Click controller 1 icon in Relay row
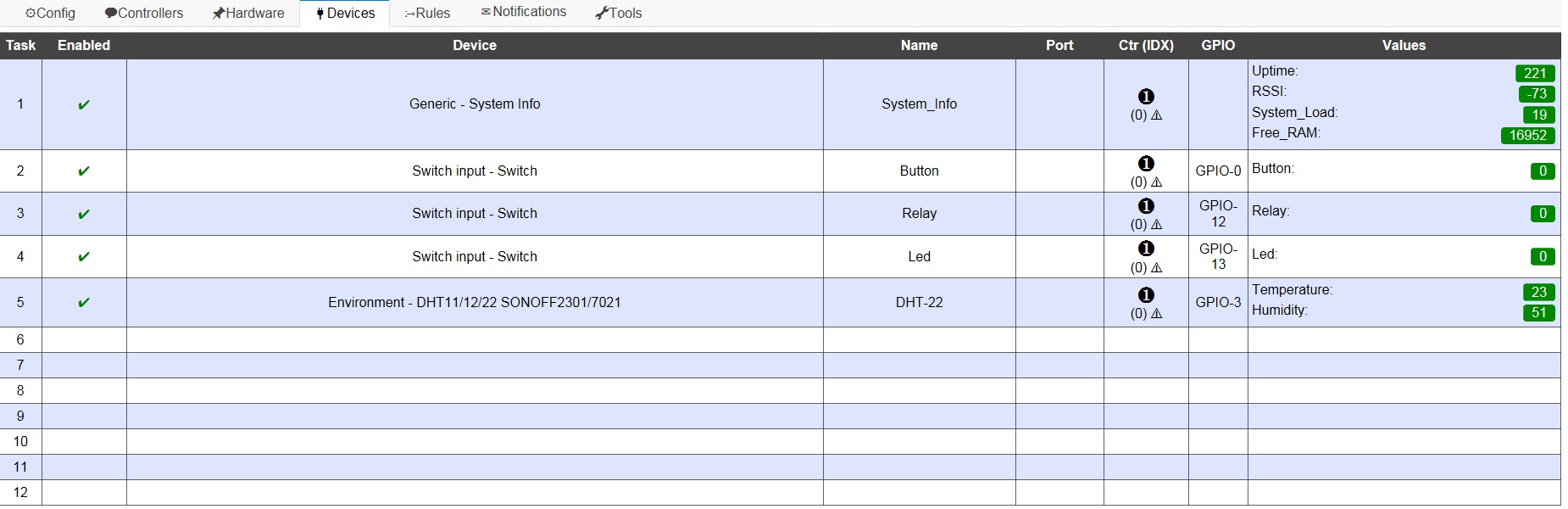The height and width of the screenshot is (509, 1568). (1146, 206)
